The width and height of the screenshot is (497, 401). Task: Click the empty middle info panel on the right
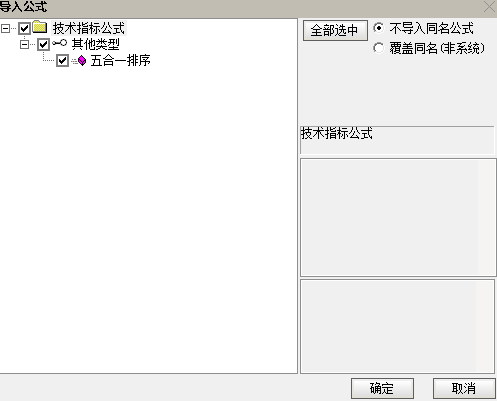pyautogui.click(x=397, y=217)
